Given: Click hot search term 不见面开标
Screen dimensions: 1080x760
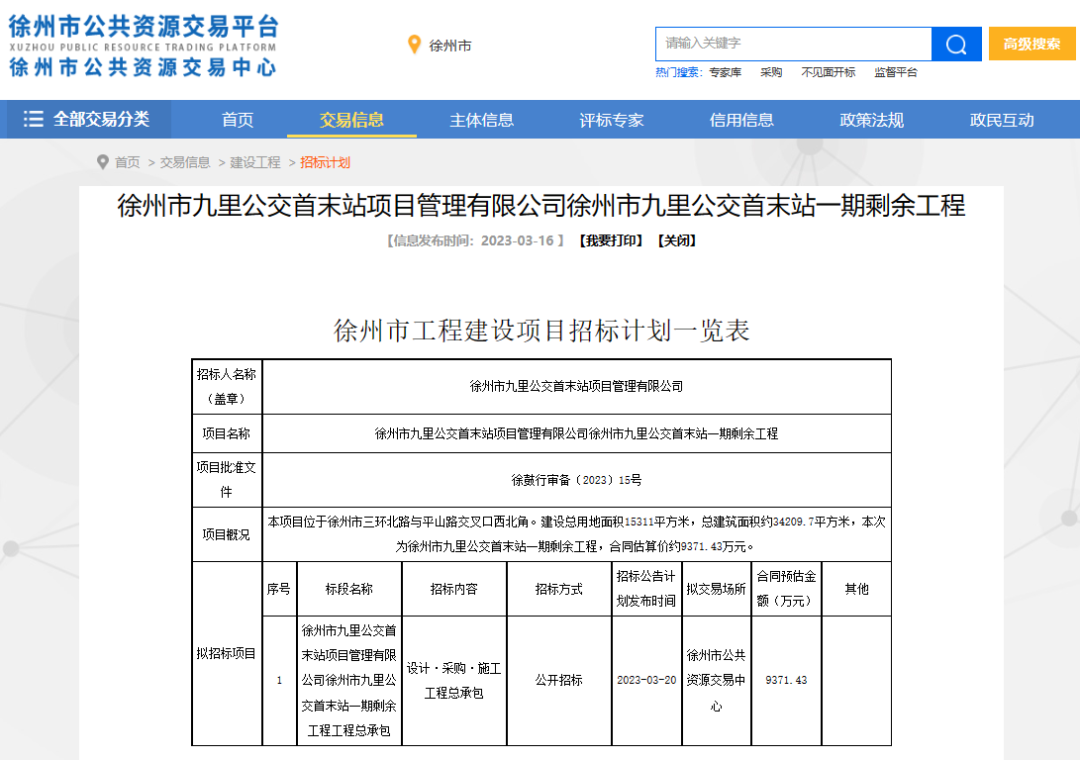Looking at the screenshot, I should [828, 72].
